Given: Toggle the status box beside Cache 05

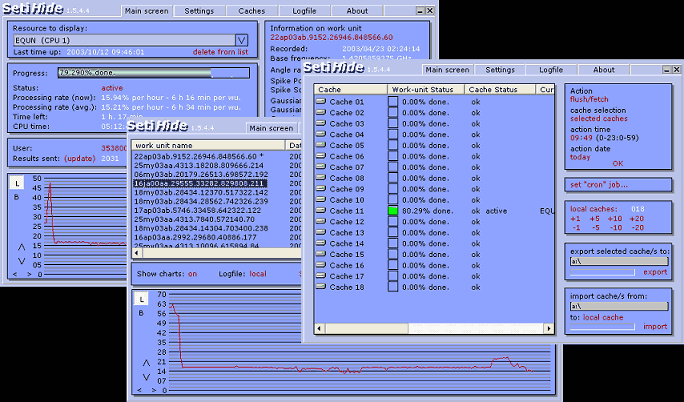Looking at the screenshot, I should tap(393, 145).
